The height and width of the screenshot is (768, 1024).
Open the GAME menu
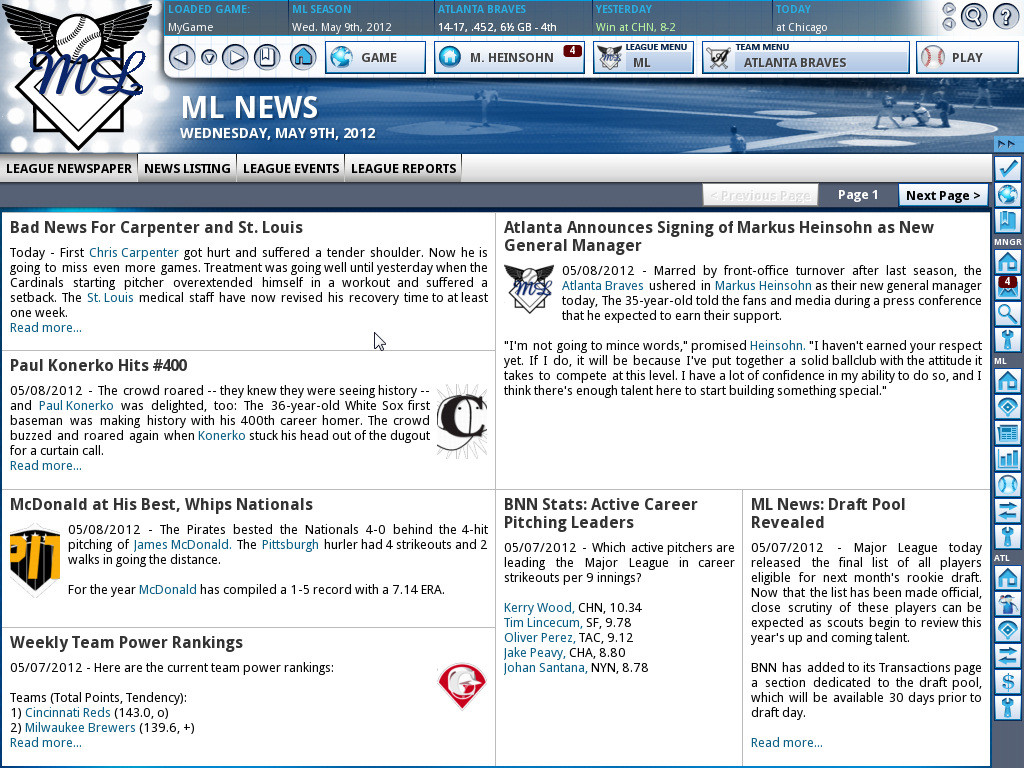coord(376,57)
